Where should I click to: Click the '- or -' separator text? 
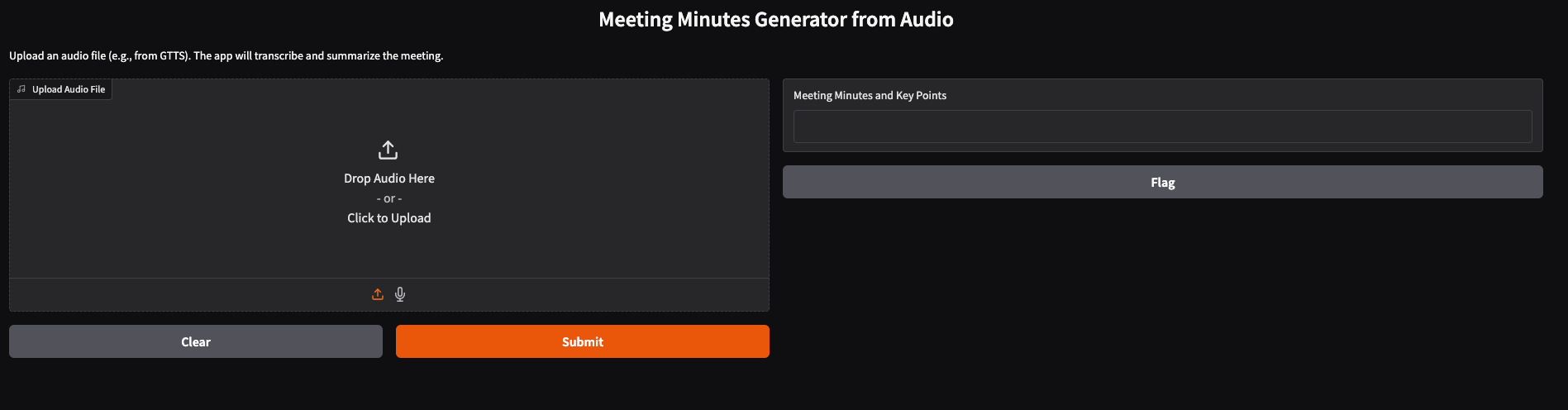[x=389, y=198]
